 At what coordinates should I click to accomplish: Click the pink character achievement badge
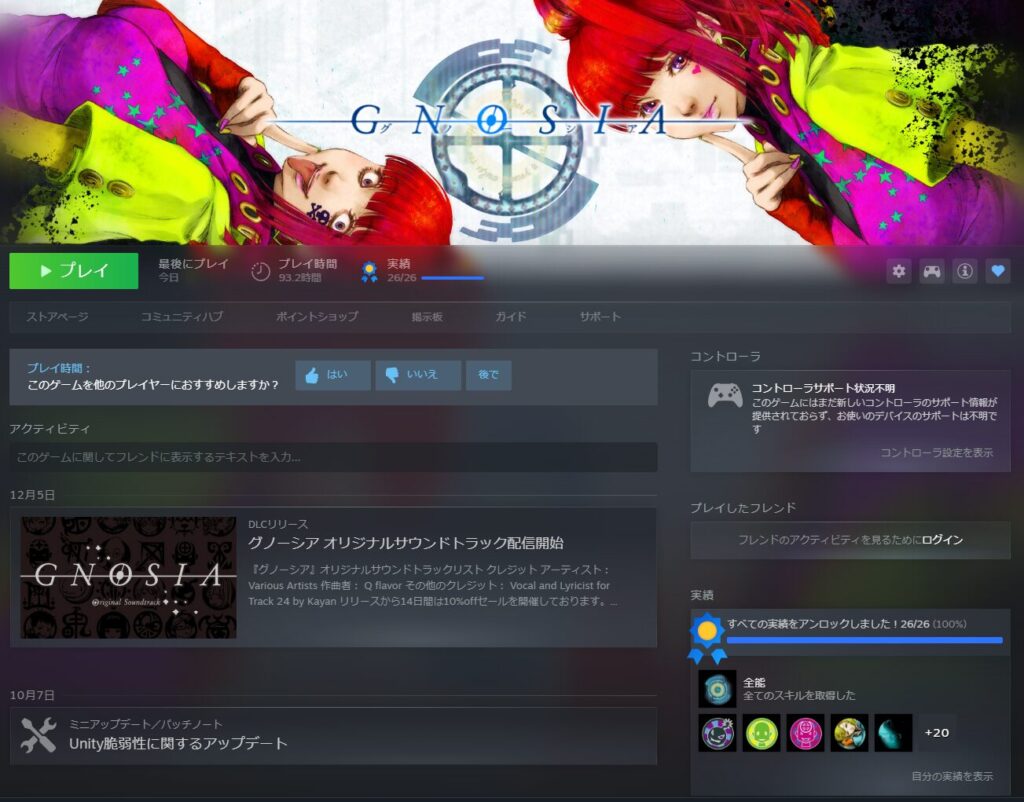(805, 733)
